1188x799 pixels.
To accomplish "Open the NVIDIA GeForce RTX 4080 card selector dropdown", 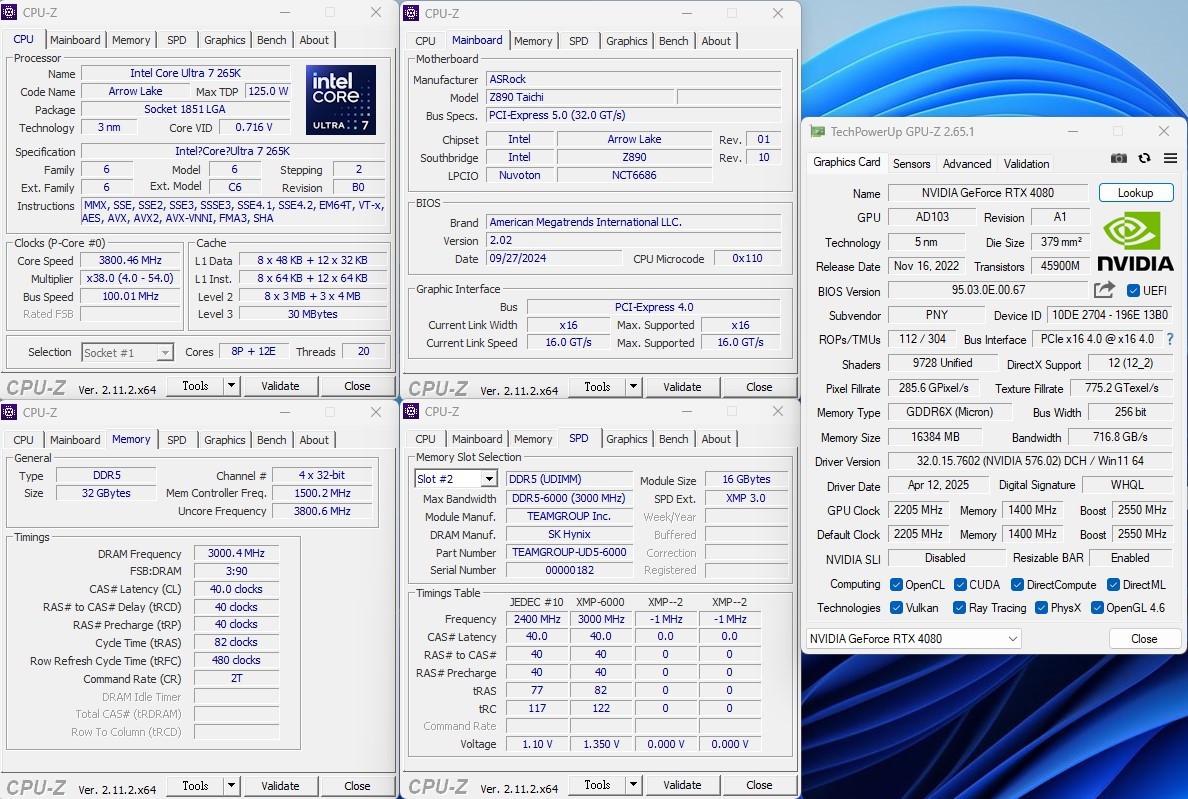I will coord(913,638).
